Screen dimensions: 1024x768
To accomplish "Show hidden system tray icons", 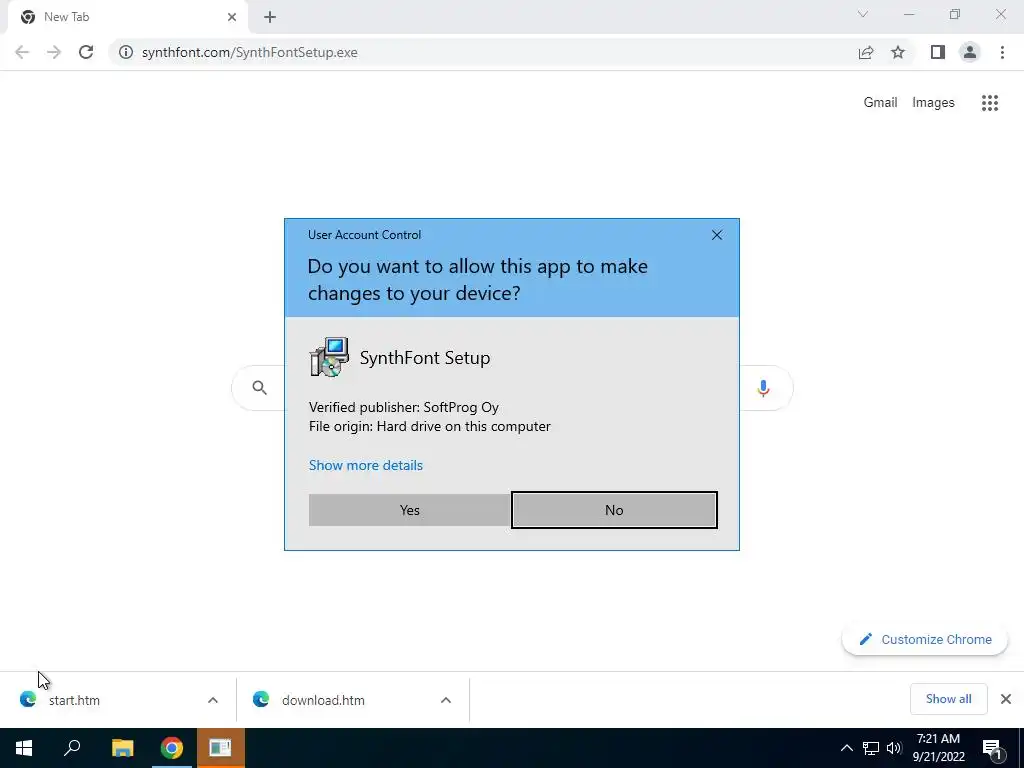I will 846,748.
